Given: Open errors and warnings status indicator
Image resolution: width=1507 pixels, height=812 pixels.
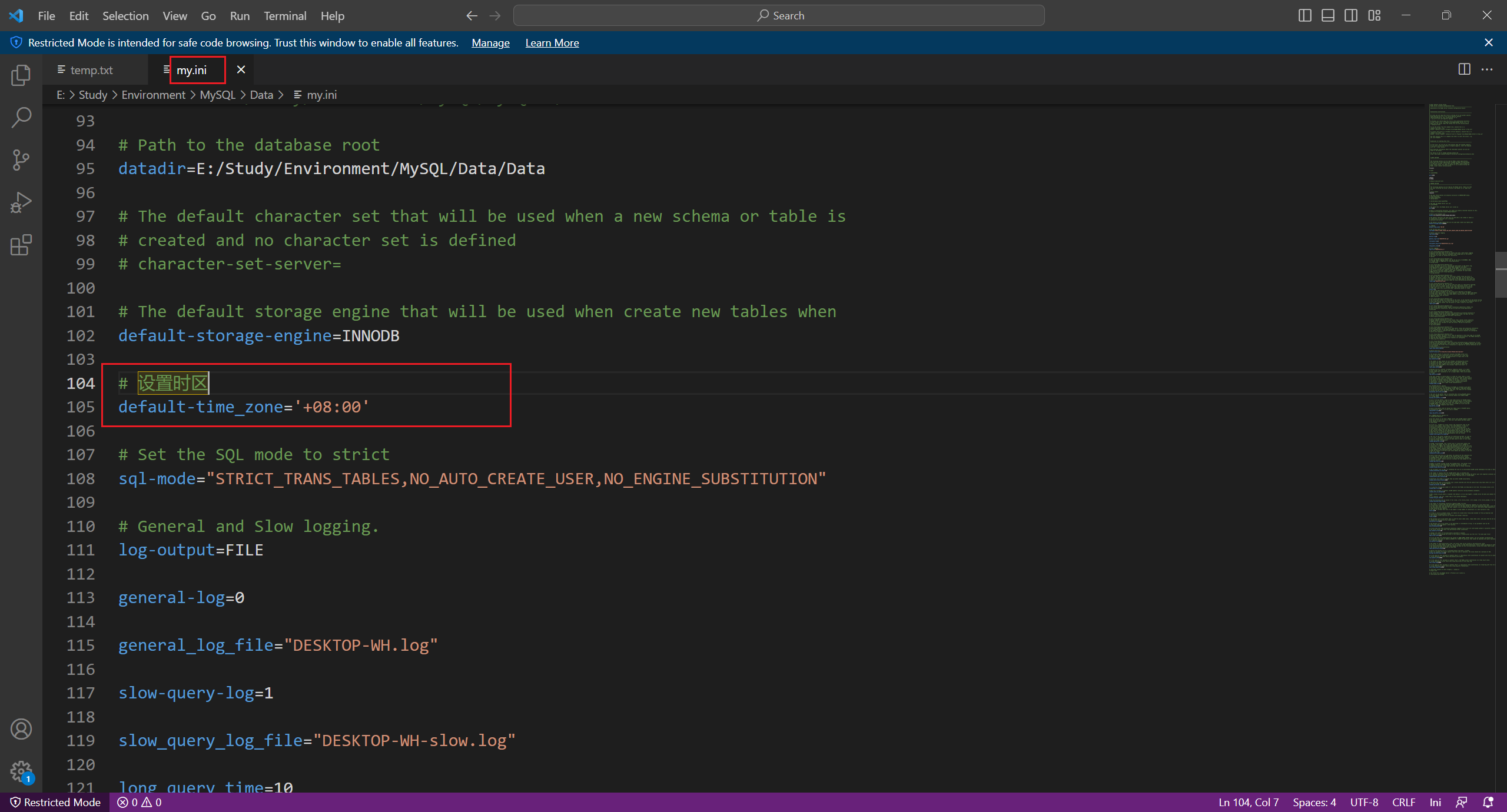Looking at the screenshot, I should point(139,802).
